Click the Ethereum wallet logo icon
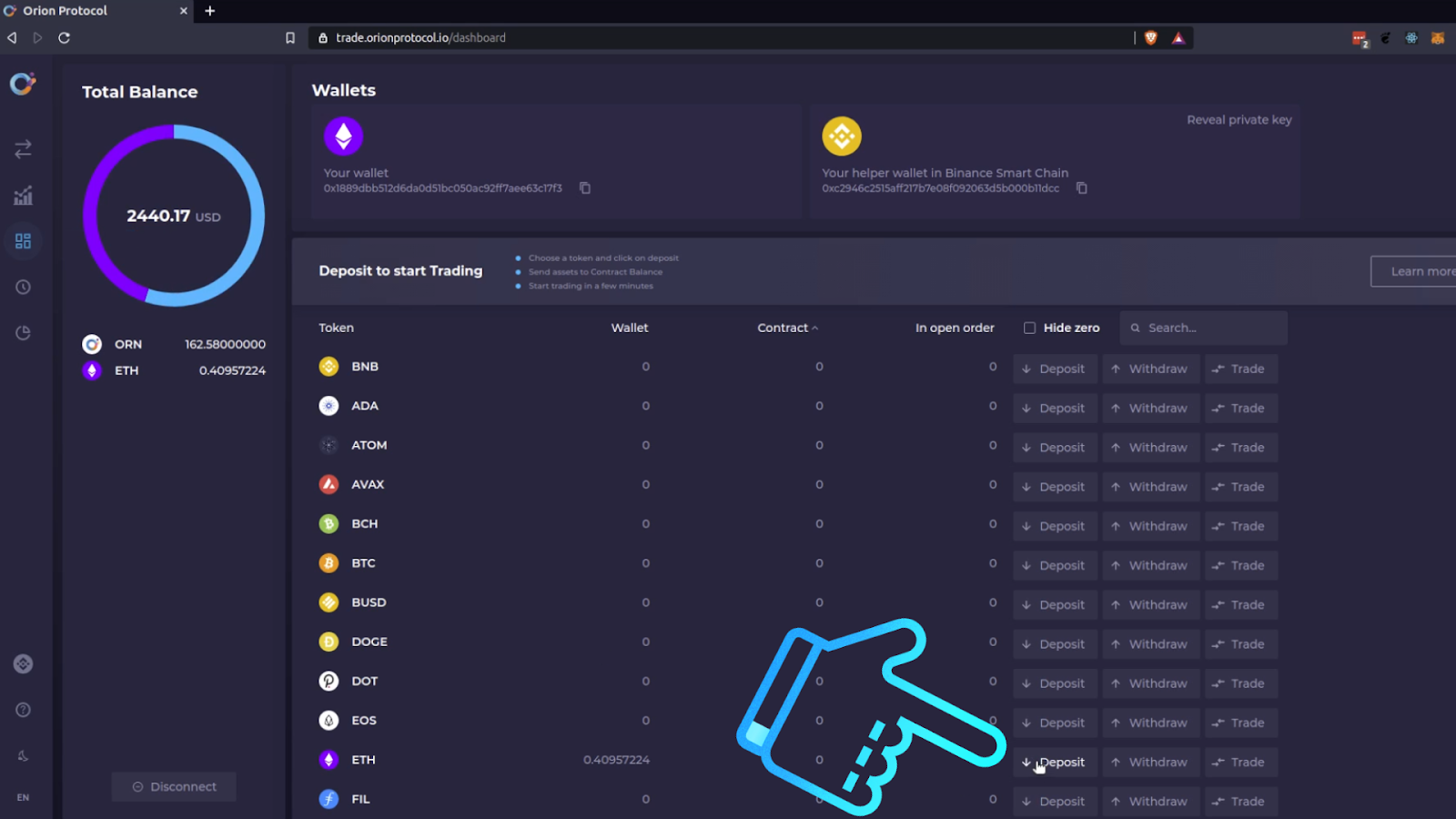The image size is (1456, 819). click(x=343, y=136)
